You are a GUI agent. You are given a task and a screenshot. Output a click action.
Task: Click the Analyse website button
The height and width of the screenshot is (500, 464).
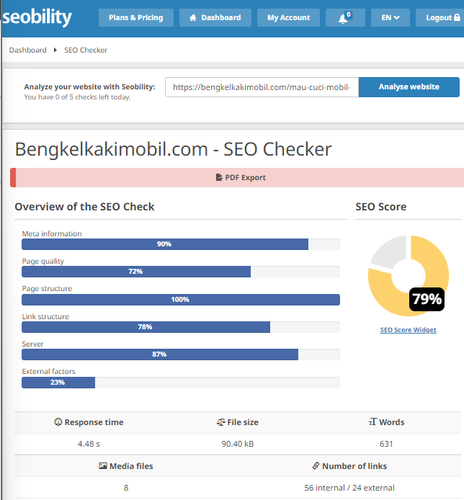tap(409, 87)
